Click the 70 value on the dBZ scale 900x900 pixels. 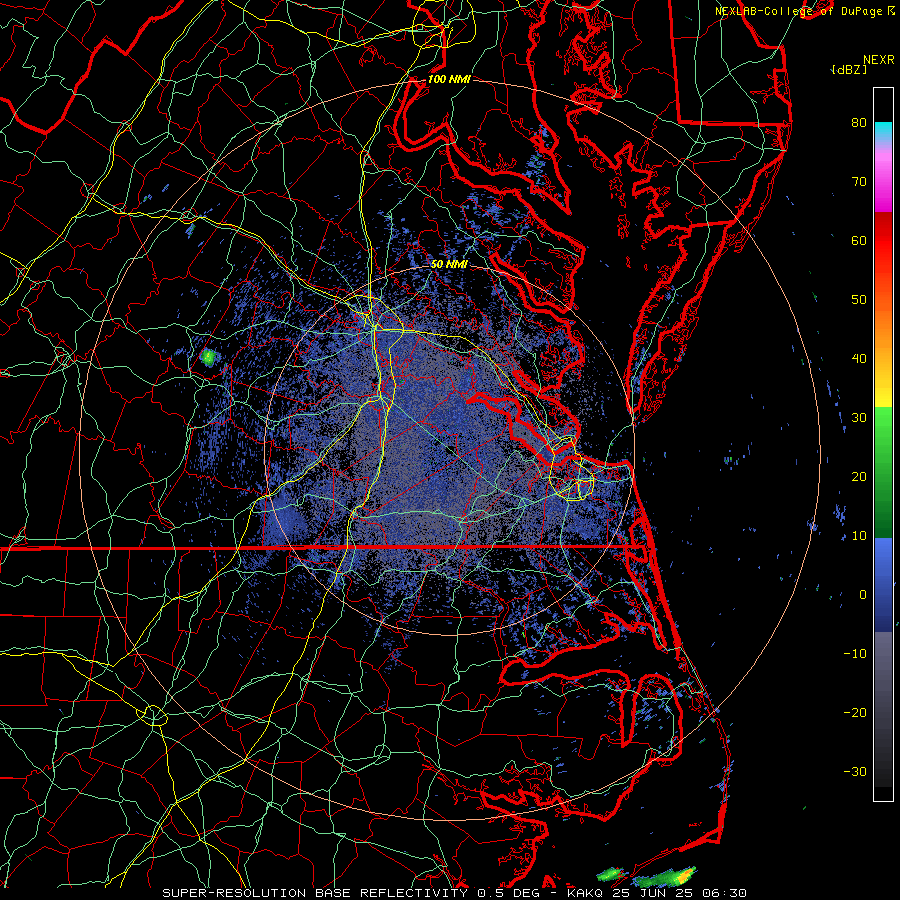[859, 181]
